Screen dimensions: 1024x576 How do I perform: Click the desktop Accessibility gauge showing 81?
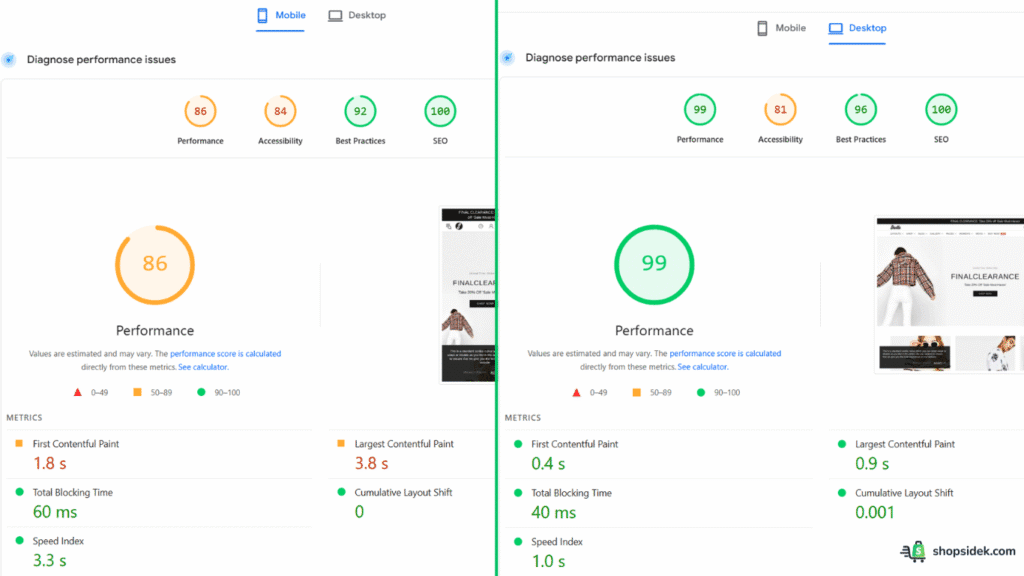780,110
